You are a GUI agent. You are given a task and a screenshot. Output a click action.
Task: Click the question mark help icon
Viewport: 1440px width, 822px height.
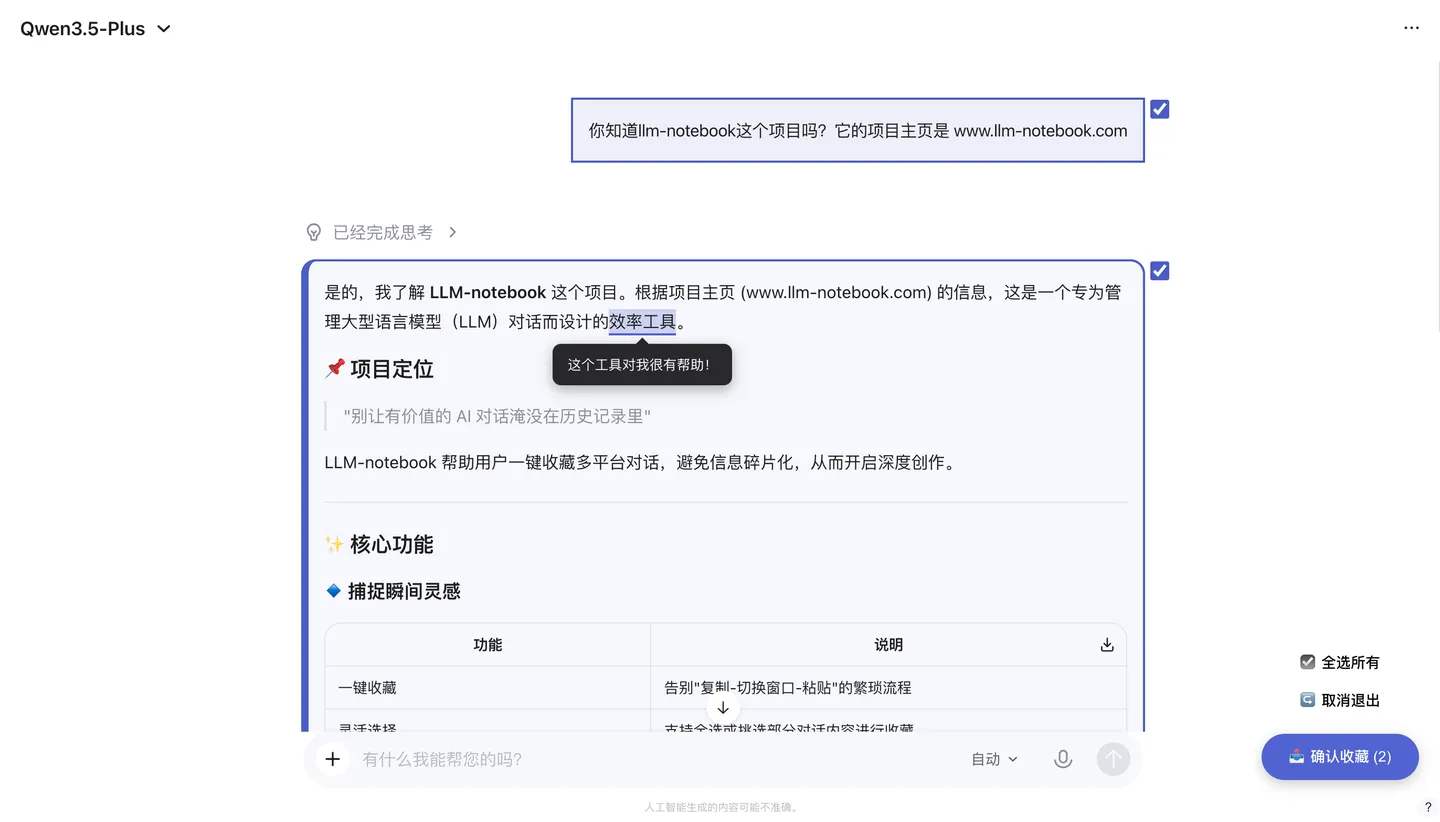click(x=1428, y=807)
